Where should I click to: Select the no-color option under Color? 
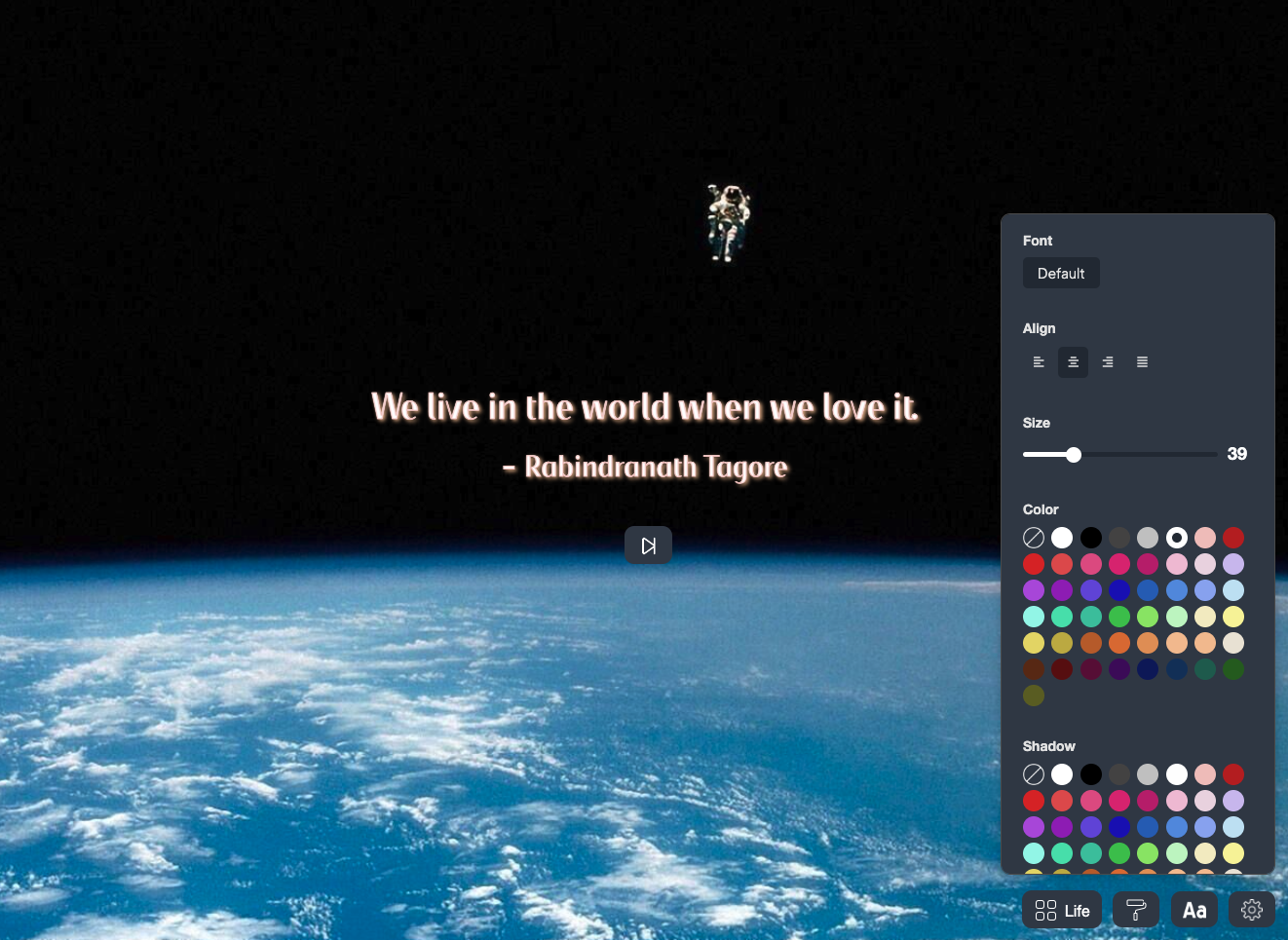click(x=1034, y=538)
